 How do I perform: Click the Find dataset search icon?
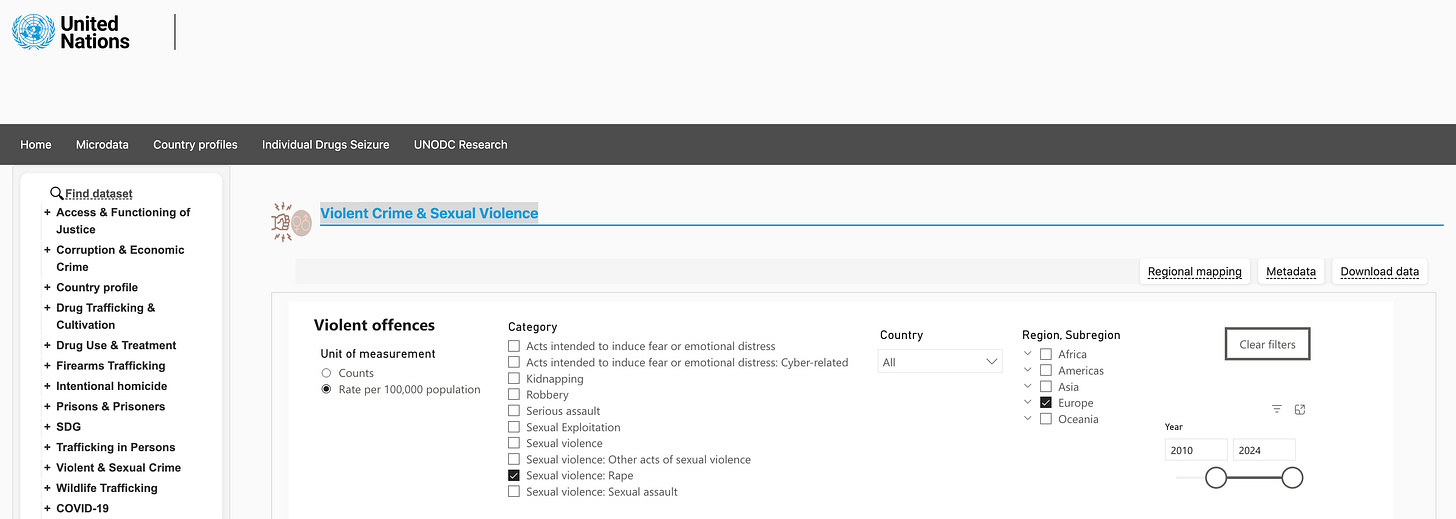click(x=57, y=193)
